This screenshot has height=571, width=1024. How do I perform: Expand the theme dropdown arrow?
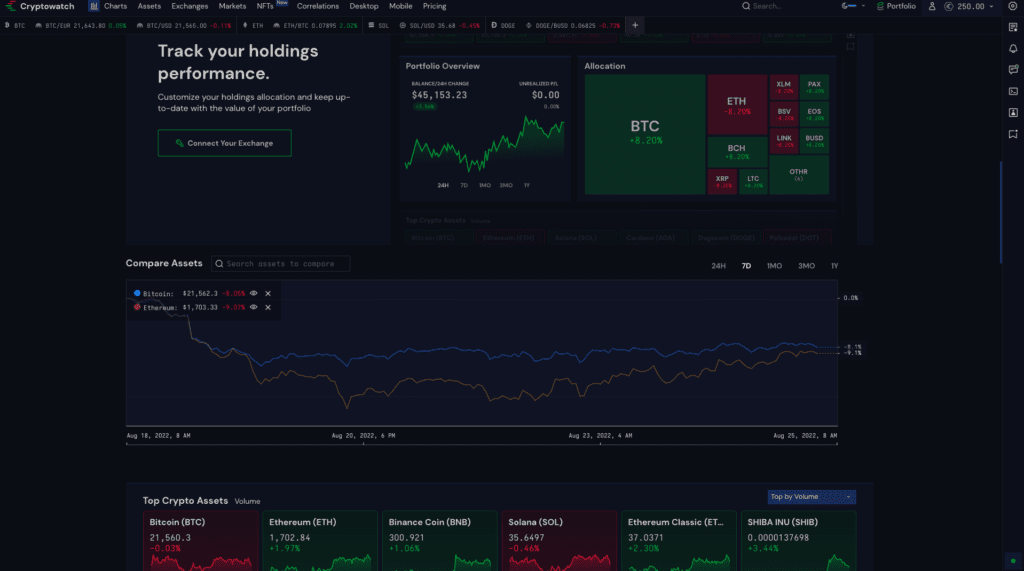click(x=863, y=6)
